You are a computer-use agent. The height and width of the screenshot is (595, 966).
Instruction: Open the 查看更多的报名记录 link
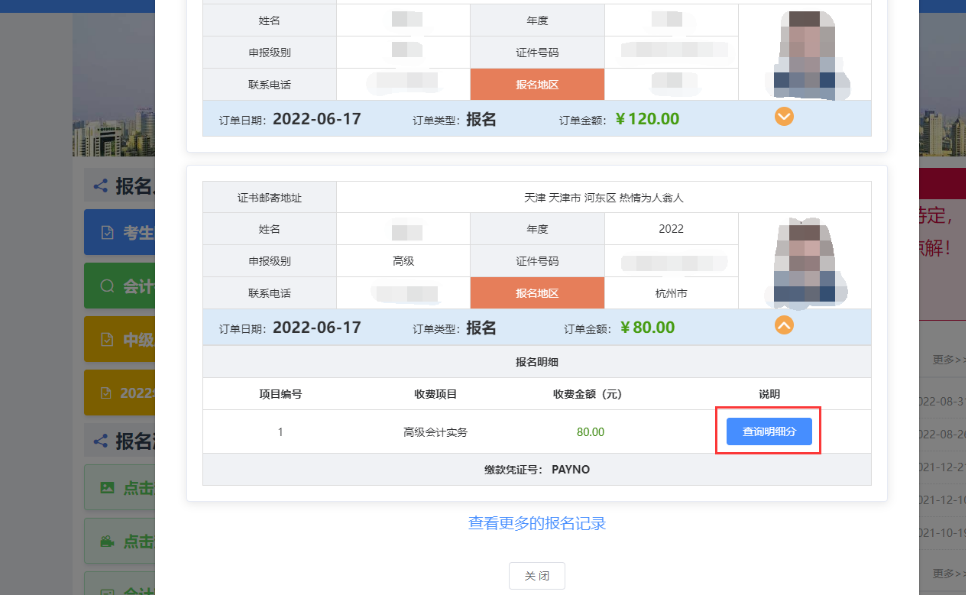click(x=537, y=523)
